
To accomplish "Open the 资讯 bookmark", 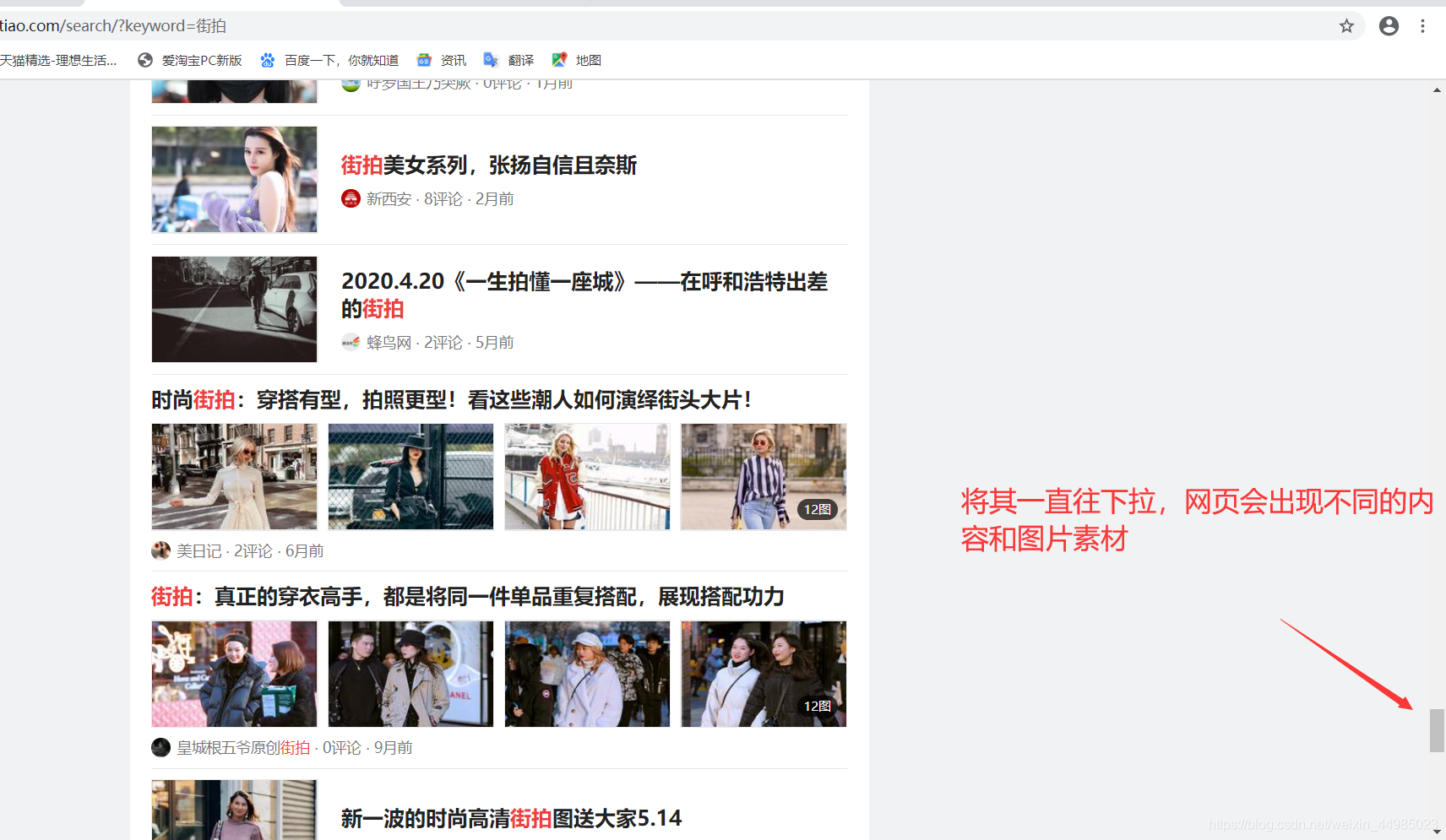I will pos(454,60).
